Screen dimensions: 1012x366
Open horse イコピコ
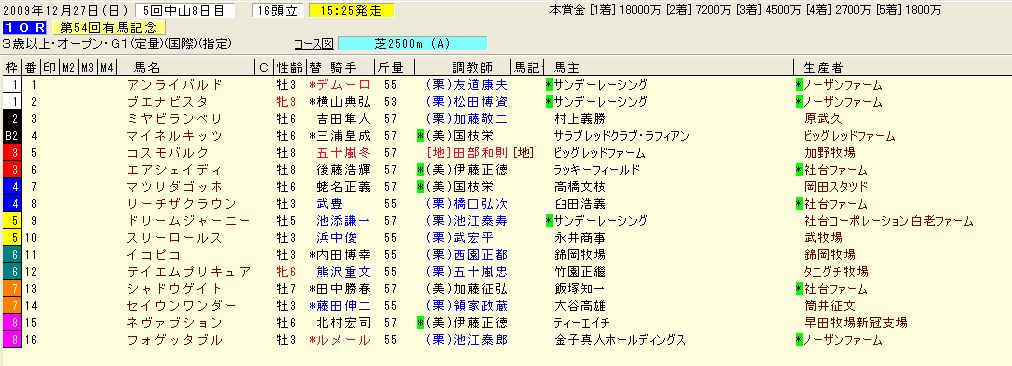(x=154, y=254)
